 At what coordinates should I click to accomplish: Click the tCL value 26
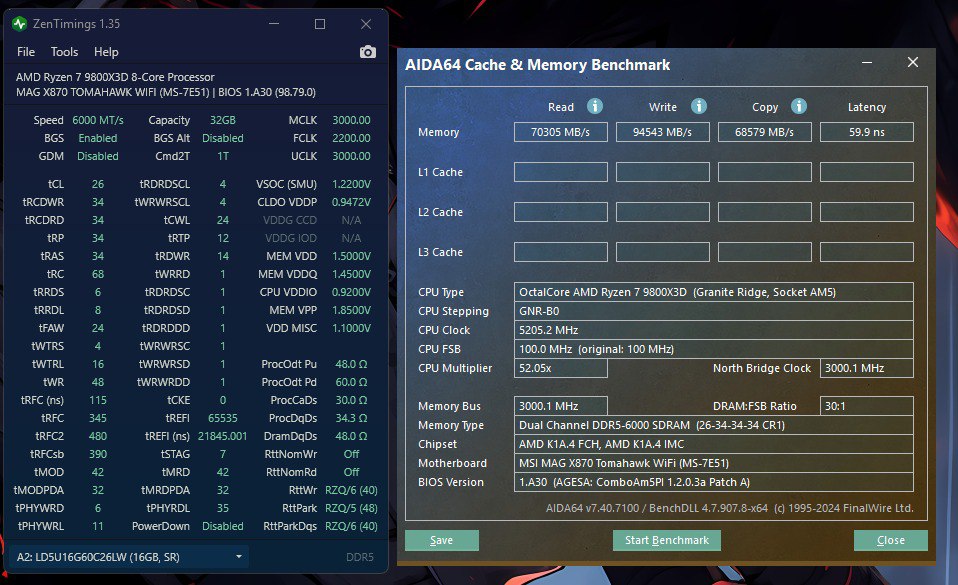98,184
